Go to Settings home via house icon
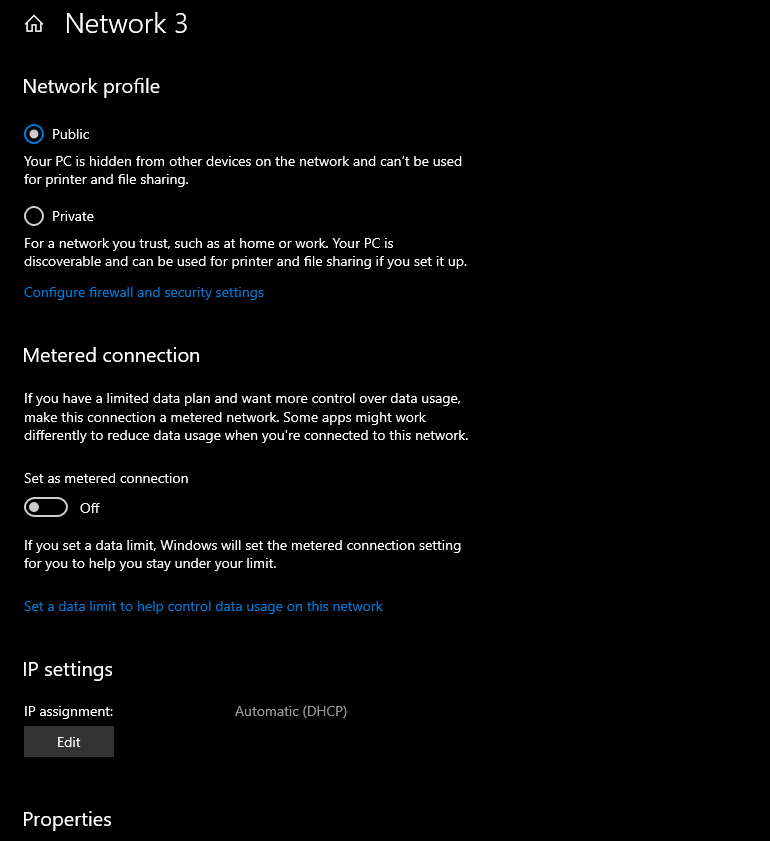The image size is (770, 841). click(34, 24)
